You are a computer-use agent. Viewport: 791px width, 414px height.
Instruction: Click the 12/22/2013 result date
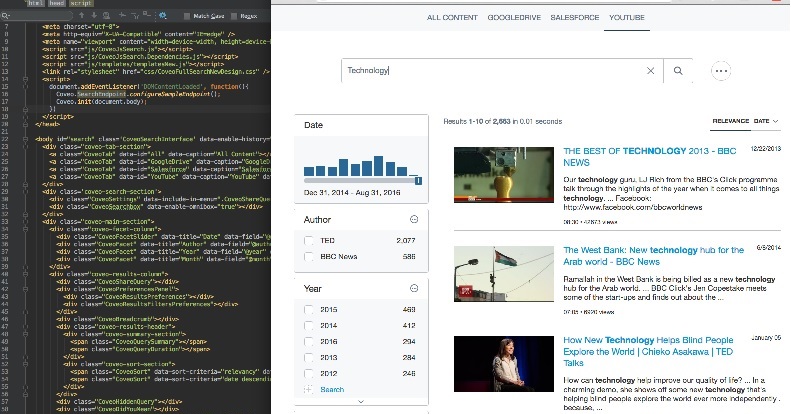coord(766,149)
